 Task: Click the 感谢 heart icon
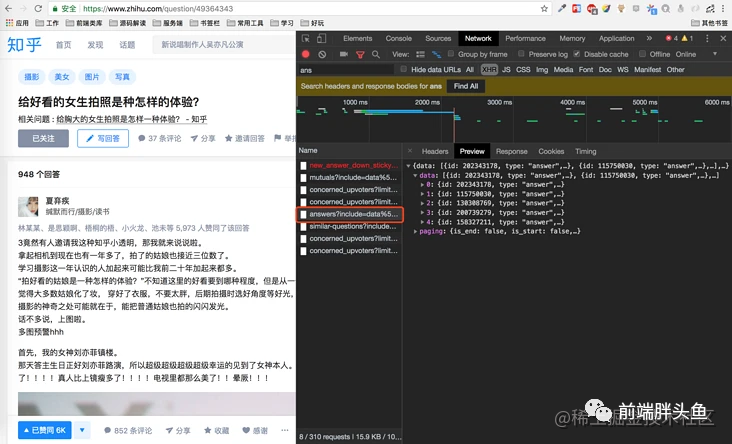(x=246, y=430)
